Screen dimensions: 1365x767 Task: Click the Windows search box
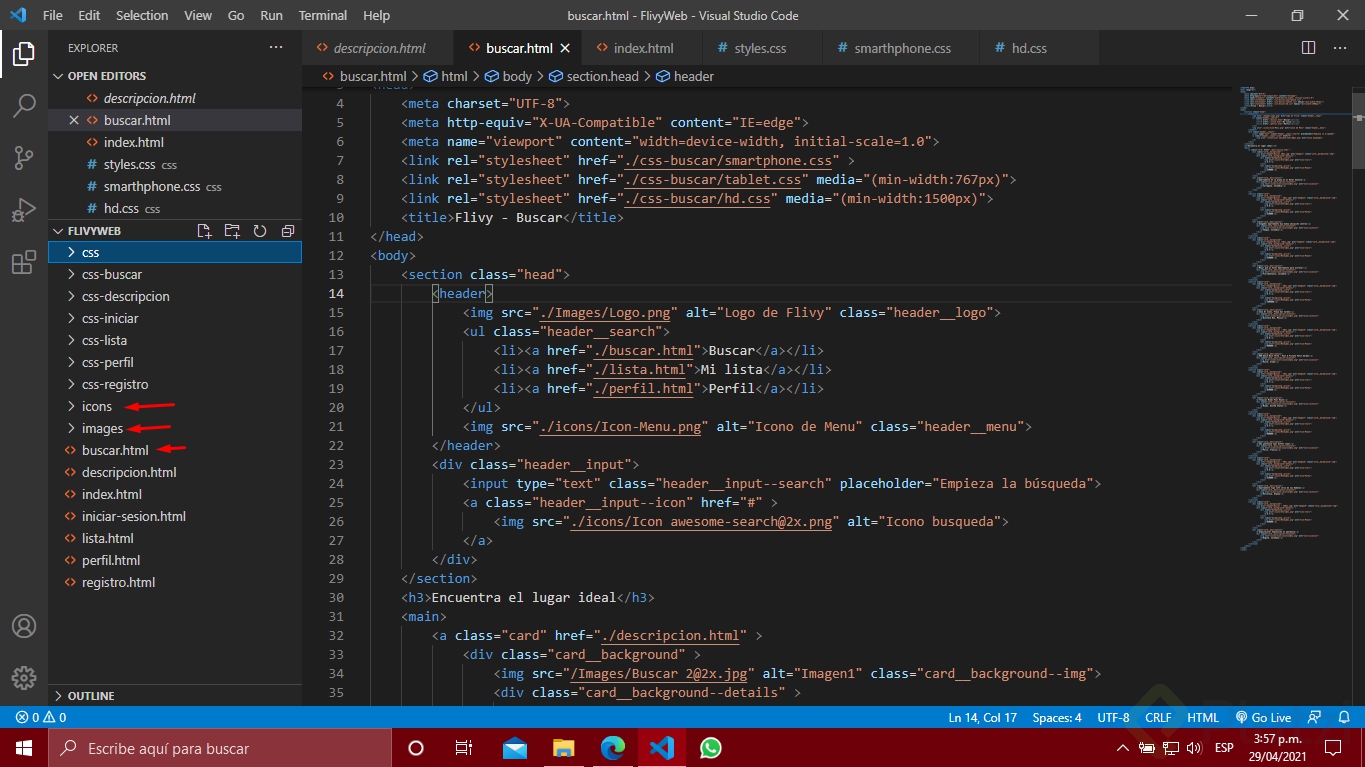pyautogui.click(x=220, y=748)
